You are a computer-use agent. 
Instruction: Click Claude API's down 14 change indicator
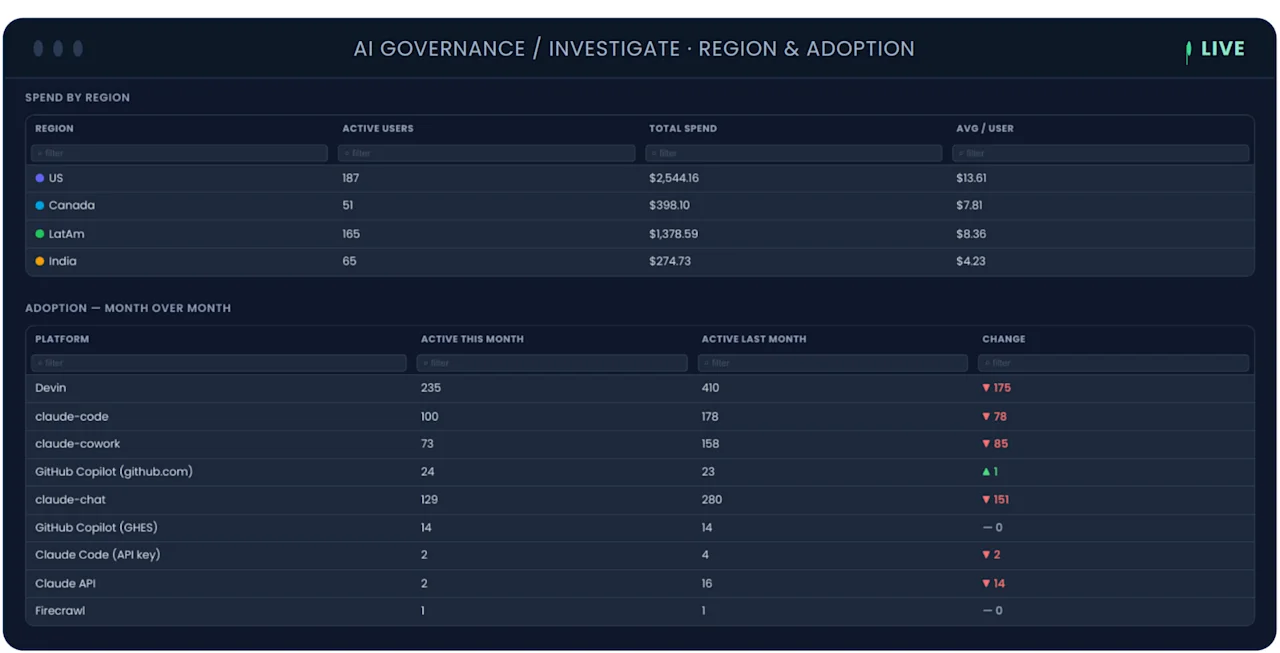coord(994,584)
